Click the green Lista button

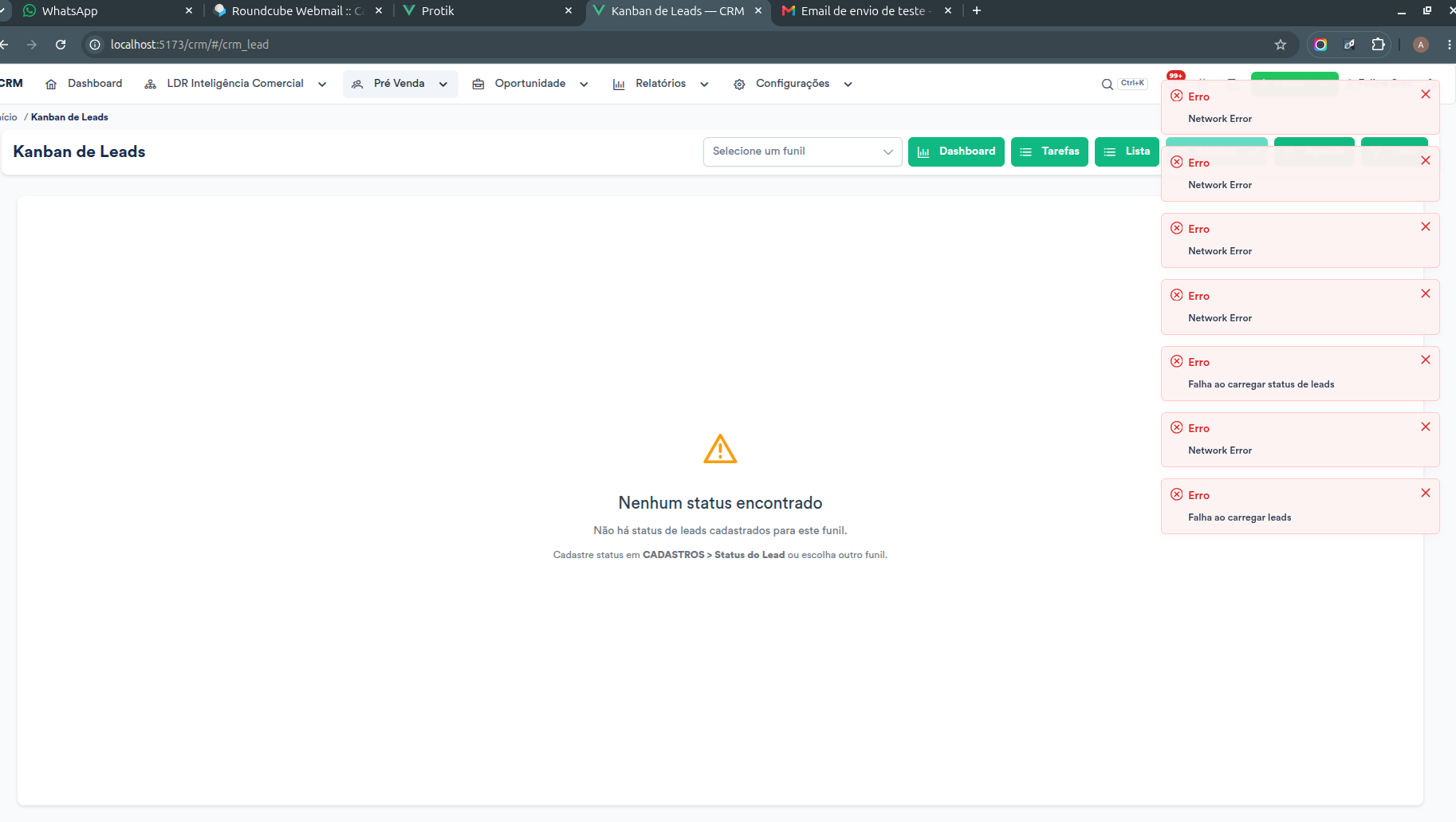(1127, 151)
